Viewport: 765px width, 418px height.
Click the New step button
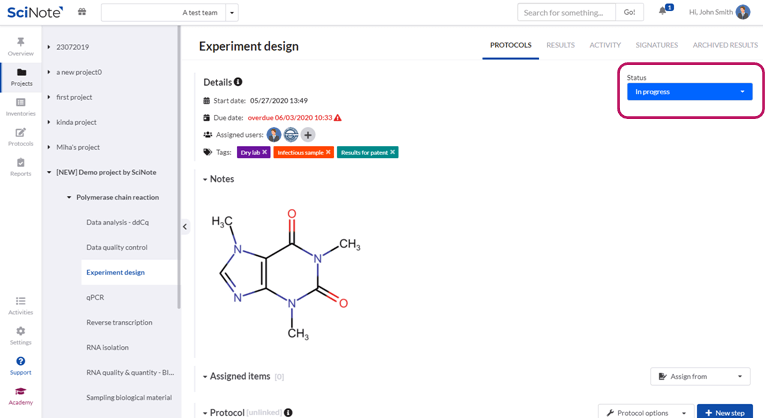(x=724, y=412)
